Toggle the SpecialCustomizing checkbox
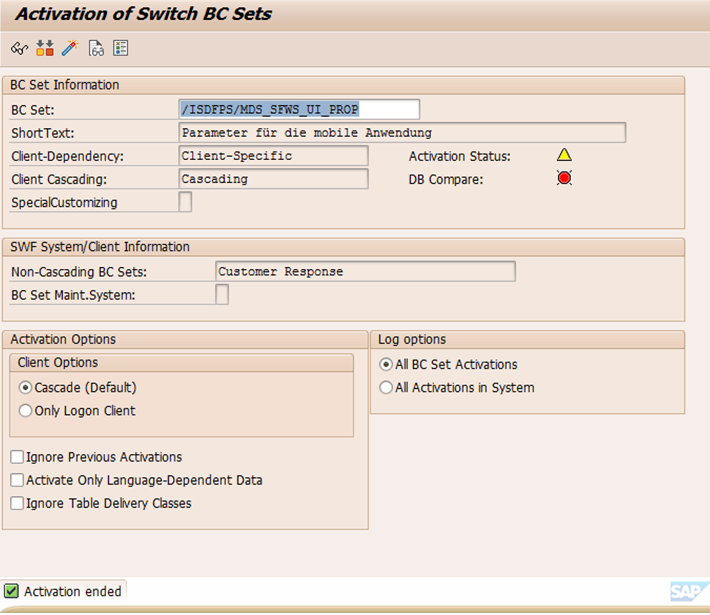The image size is (710, 615). [185, 202]
